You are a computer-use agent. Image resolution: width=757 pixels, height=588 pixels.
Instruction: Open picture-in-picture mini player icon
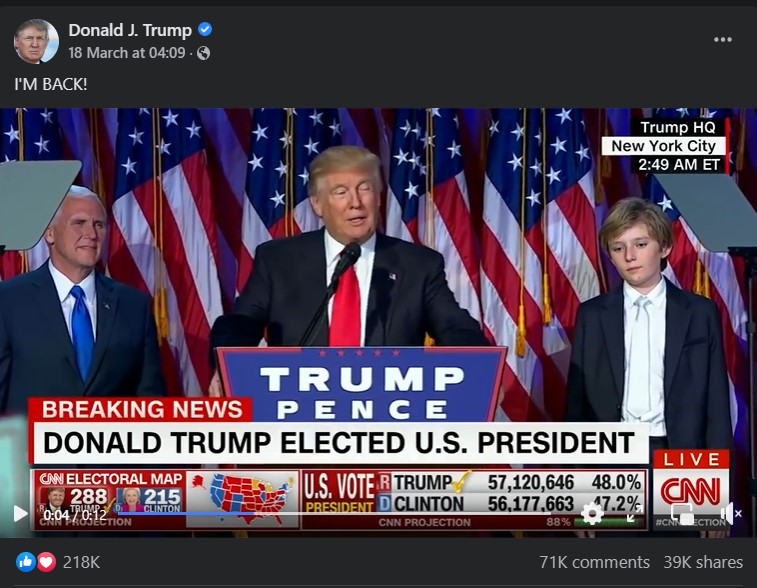pos(683,514)
